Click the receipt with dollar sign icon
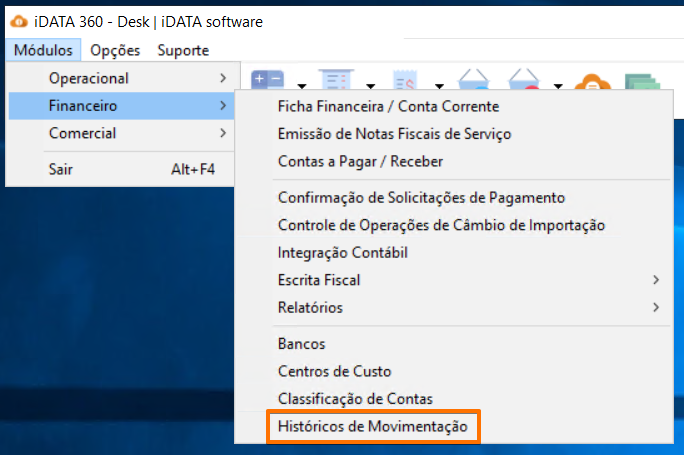 pyautogui.click(x=405, y=79)
